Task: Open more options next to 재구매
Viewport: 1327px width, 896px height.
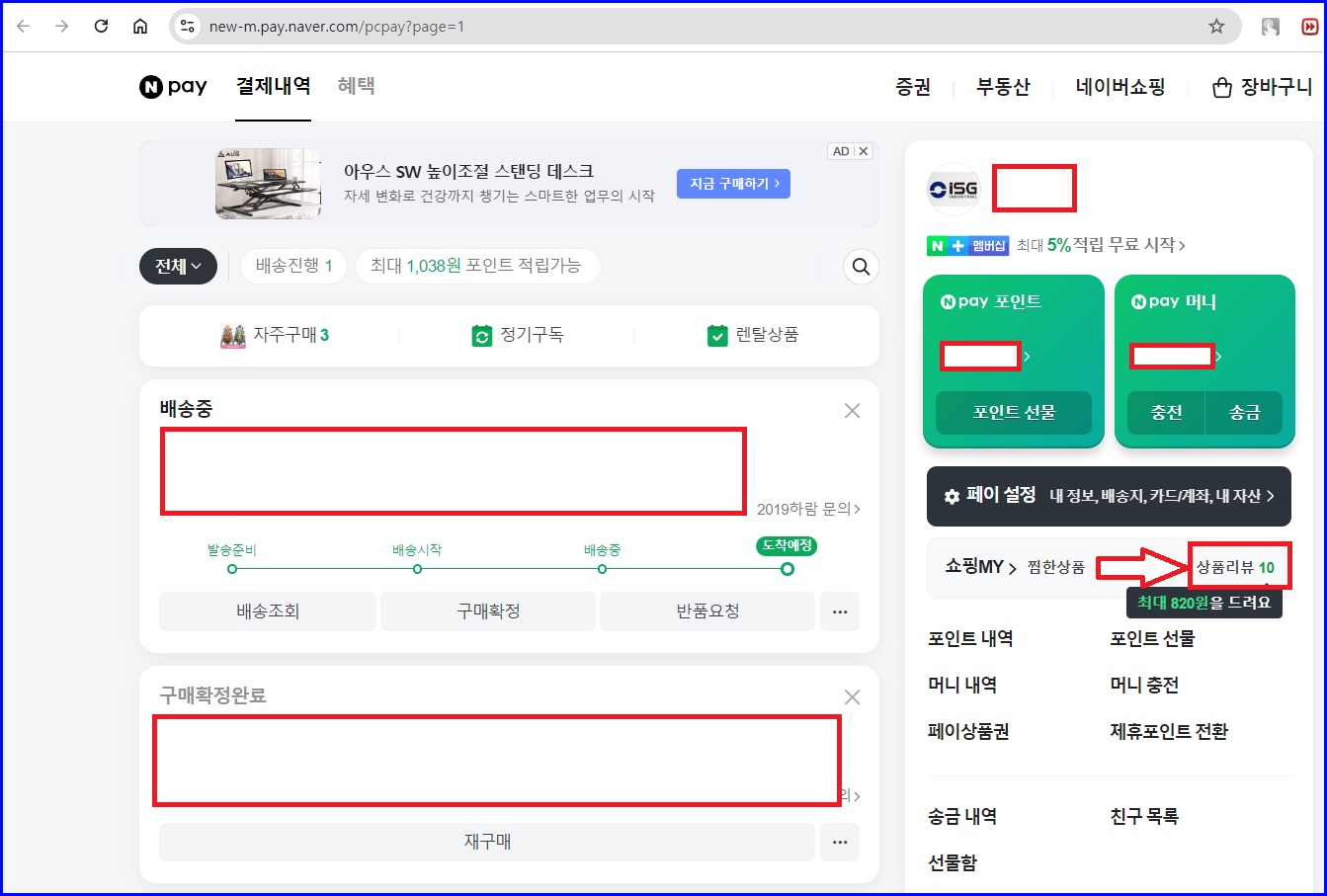Action: tap(840, 843)
